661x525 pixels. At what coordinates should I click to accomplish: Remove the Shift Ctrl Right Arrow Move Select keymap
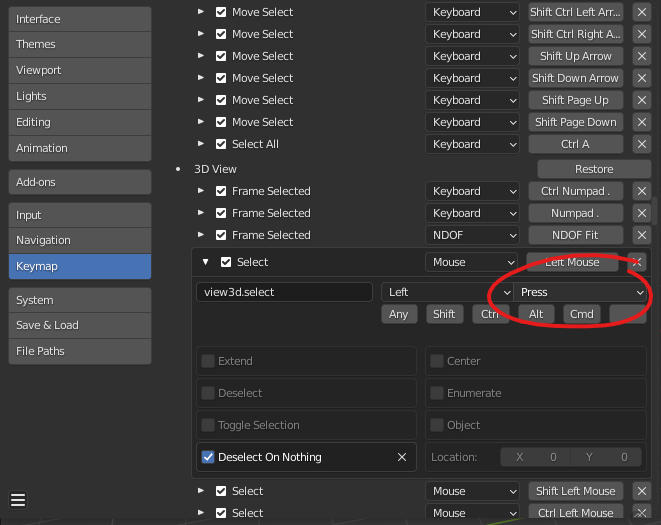coord(642,34)
